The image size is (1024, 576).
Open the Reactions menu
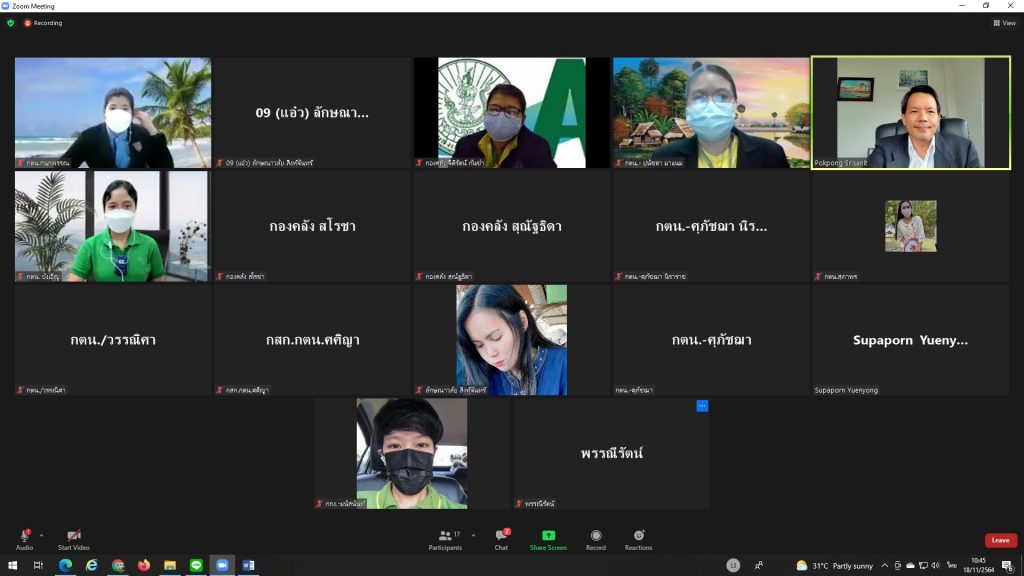coord(638,538)
